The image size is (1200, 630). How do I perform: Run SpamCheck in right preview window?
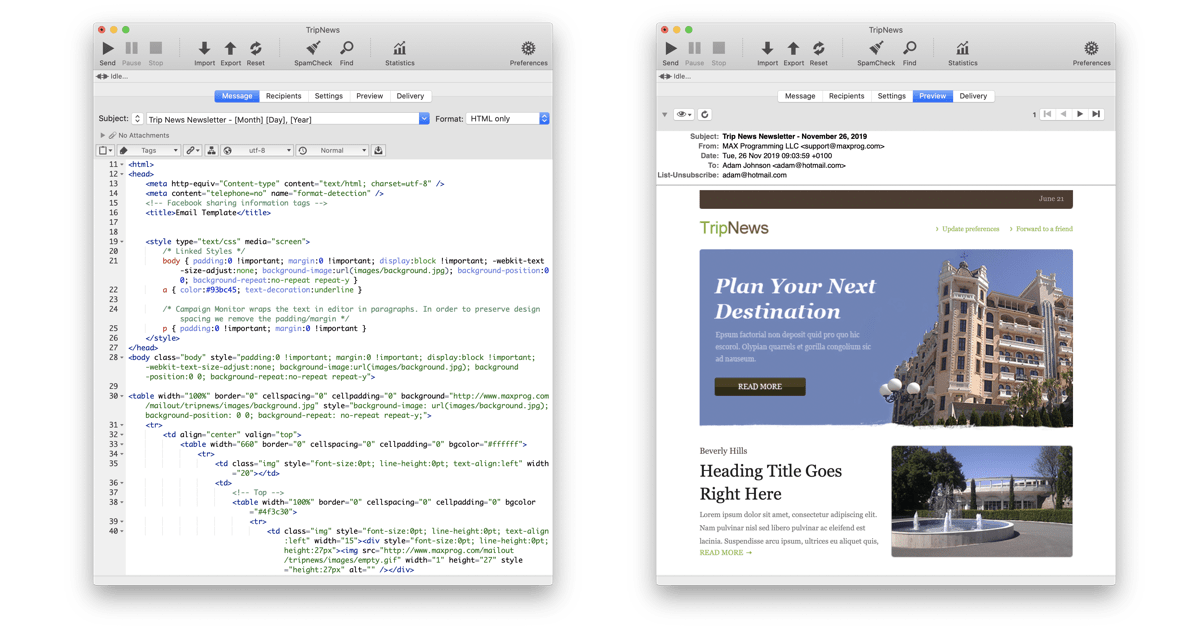point(876,48)
